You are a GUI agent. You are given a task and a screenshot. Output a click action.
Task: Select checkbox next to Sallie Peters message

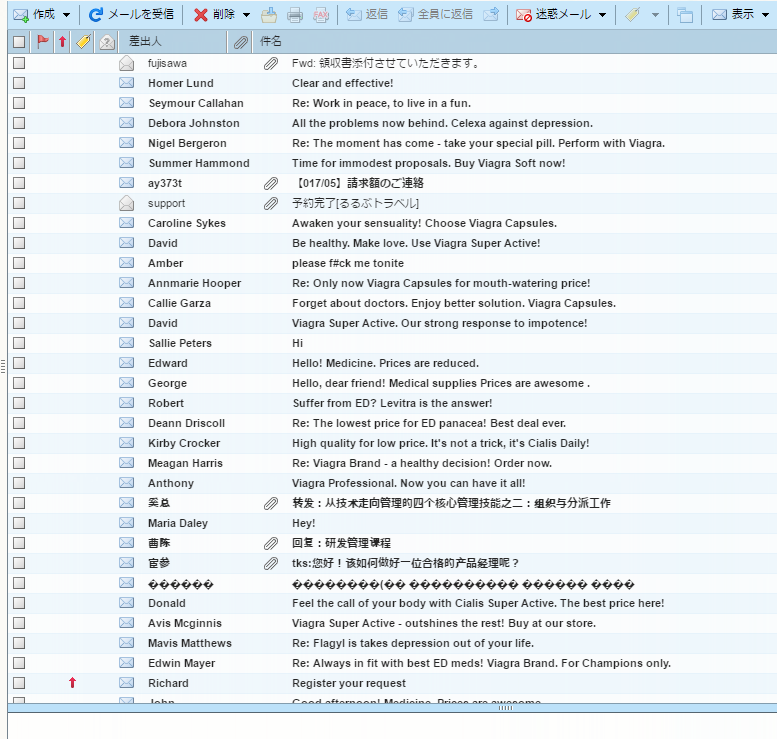click(x=19, y=343)
